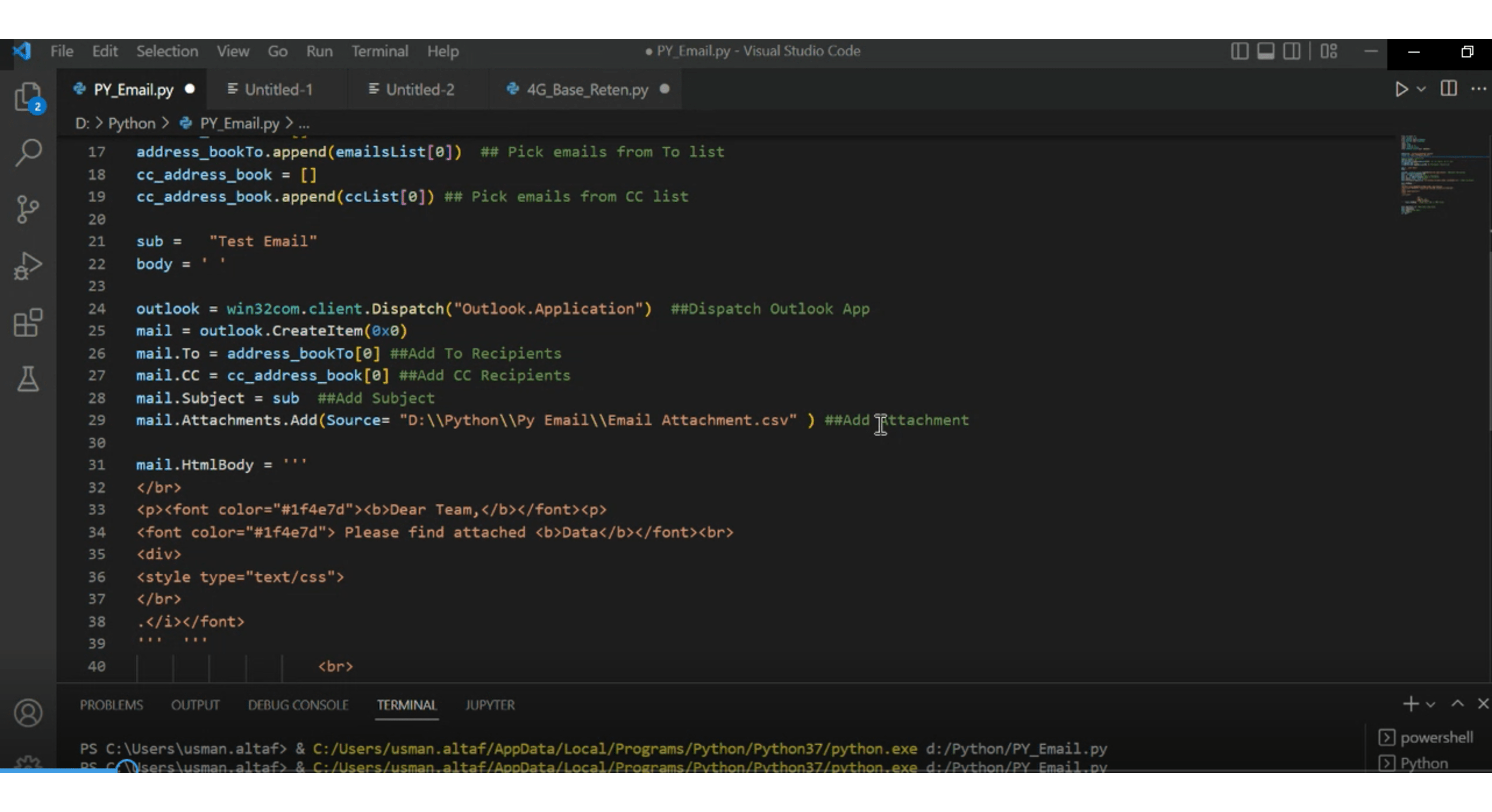Viewport: 1492px width, 812px height.
Task: Open run options dropdown next to play
Action: 1421,89
